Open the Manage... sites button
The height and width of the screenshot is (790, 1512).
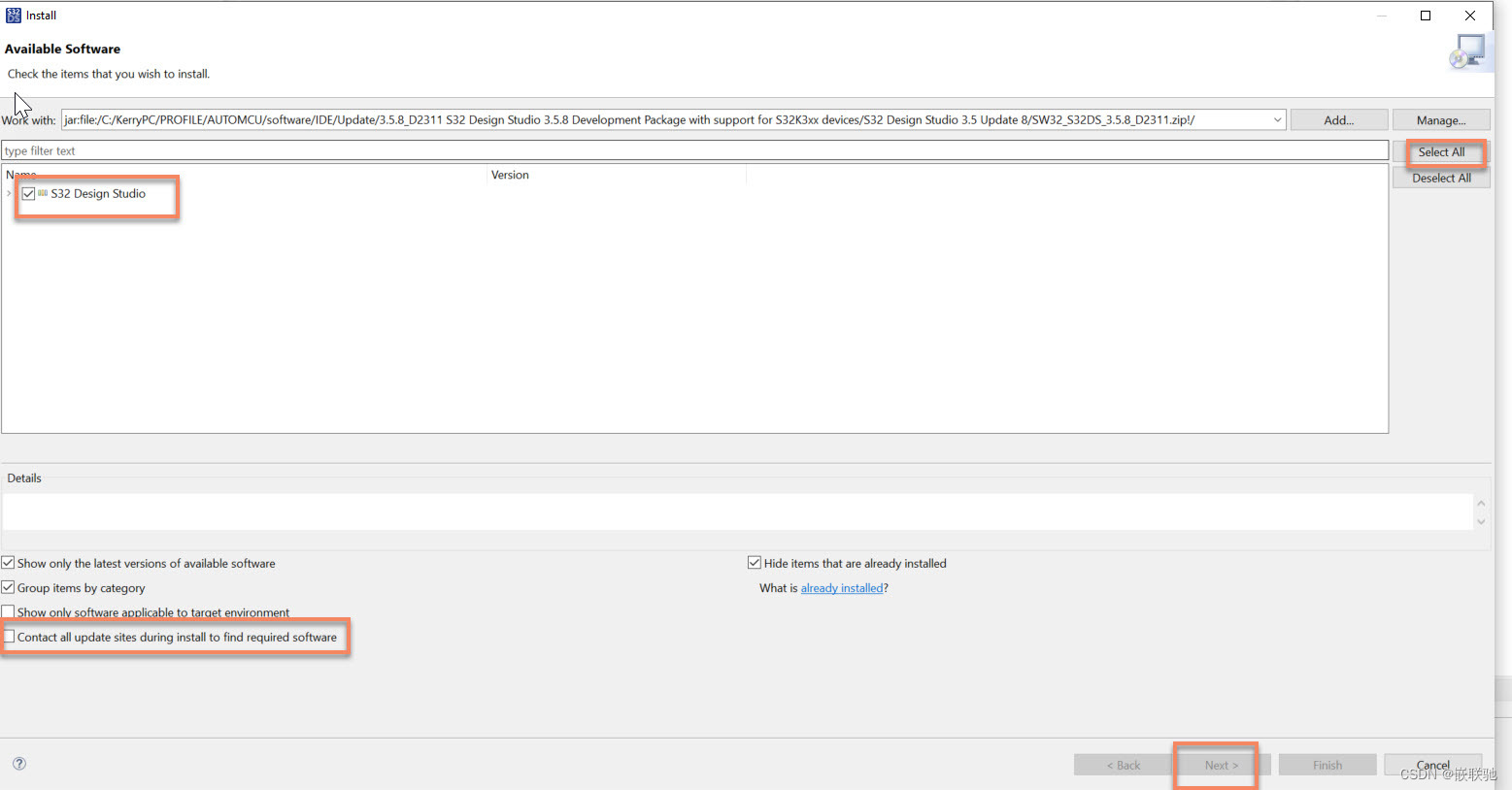click(1441, 120)
